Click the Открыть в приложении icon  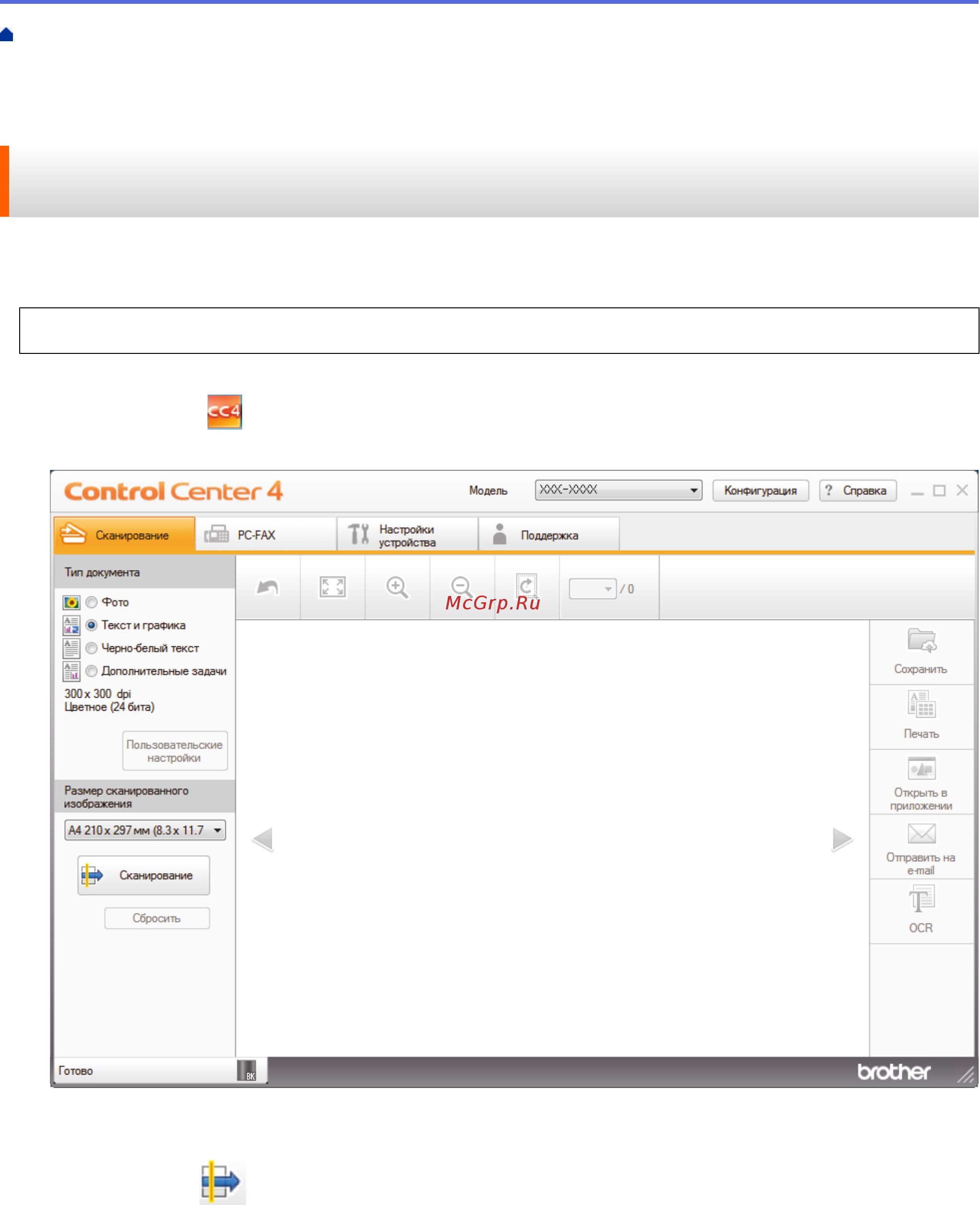922,769
